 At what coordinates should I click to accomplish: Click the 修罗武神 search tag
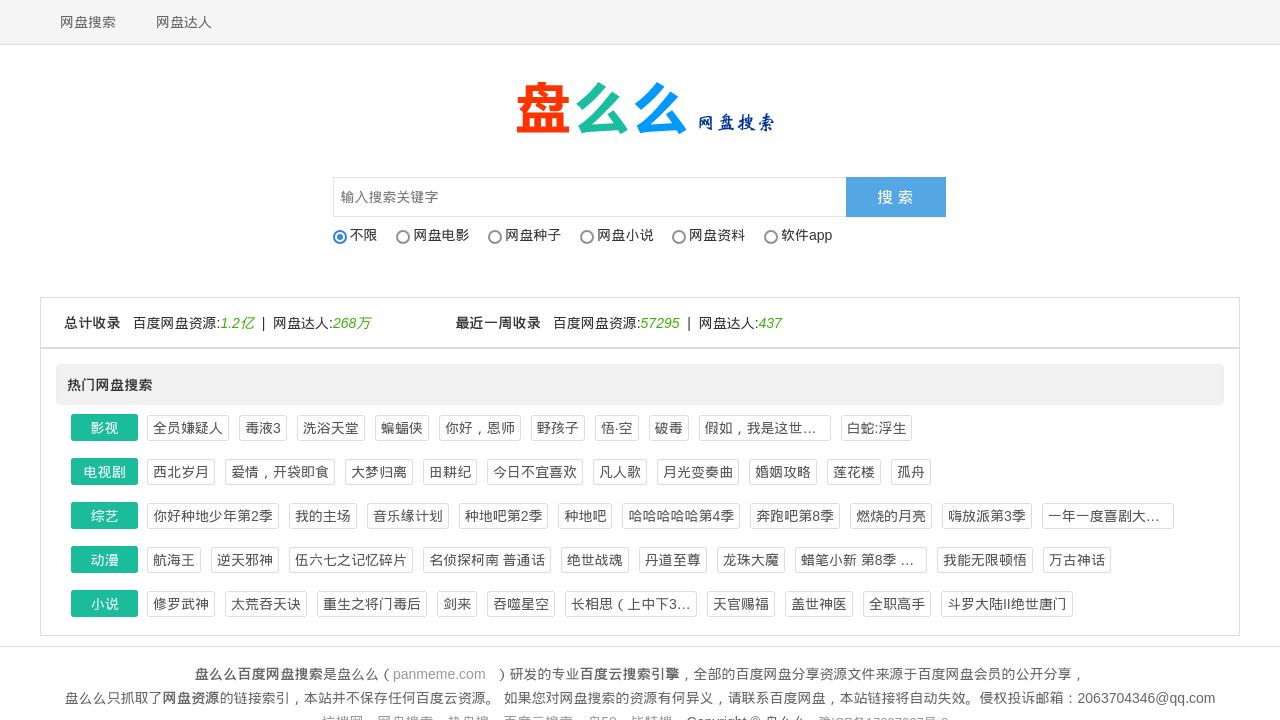(181, 604)
